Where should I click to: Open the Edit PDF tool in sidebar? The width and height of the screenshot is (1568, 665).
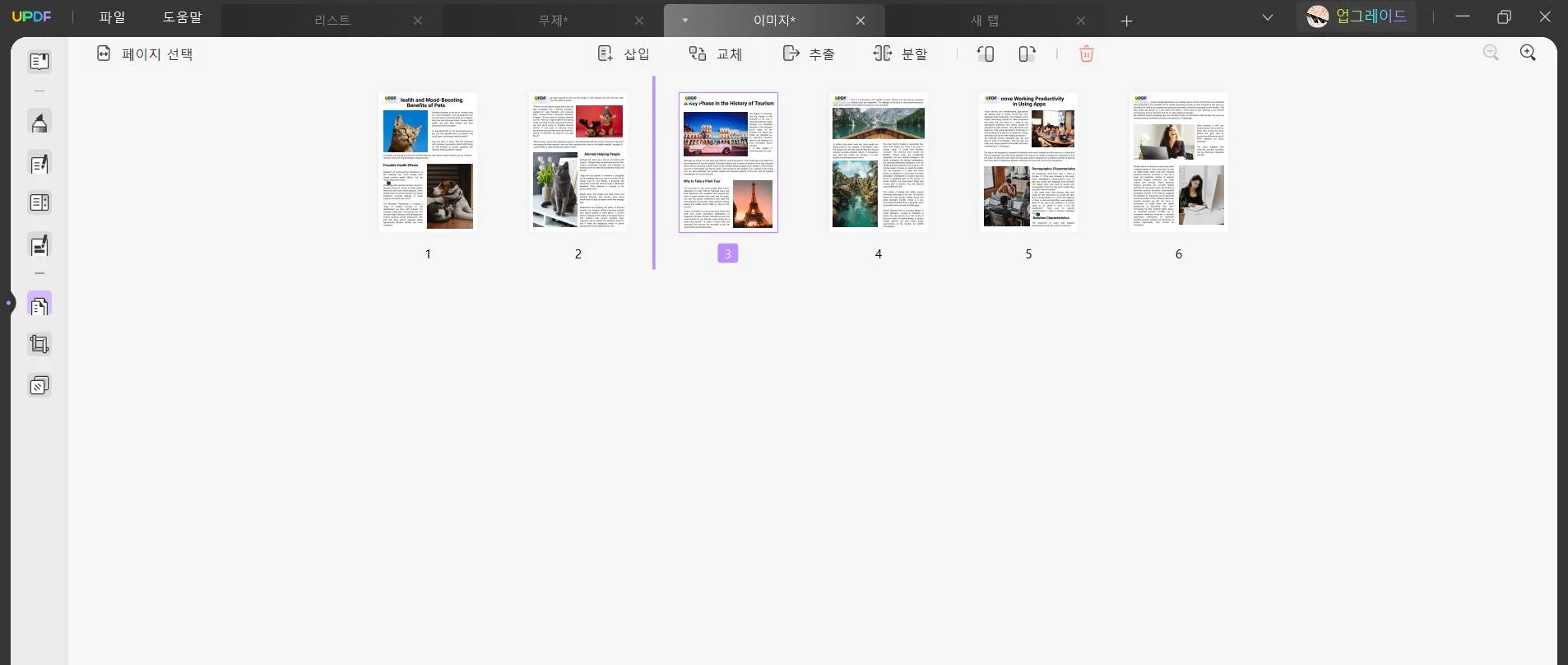tap(39, 164)
